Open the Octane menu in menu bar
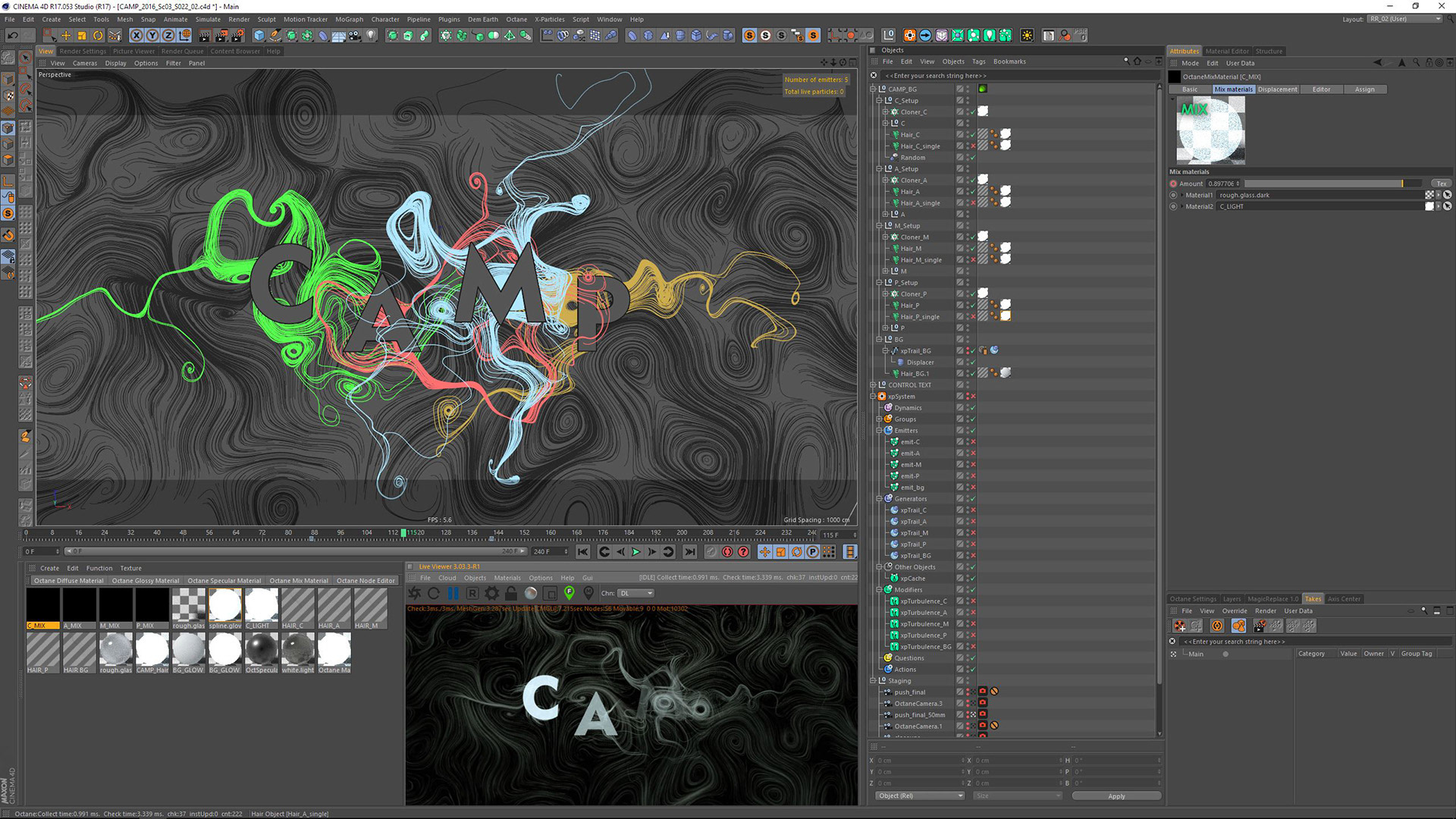1456x819 pixels. click(516, 19)
